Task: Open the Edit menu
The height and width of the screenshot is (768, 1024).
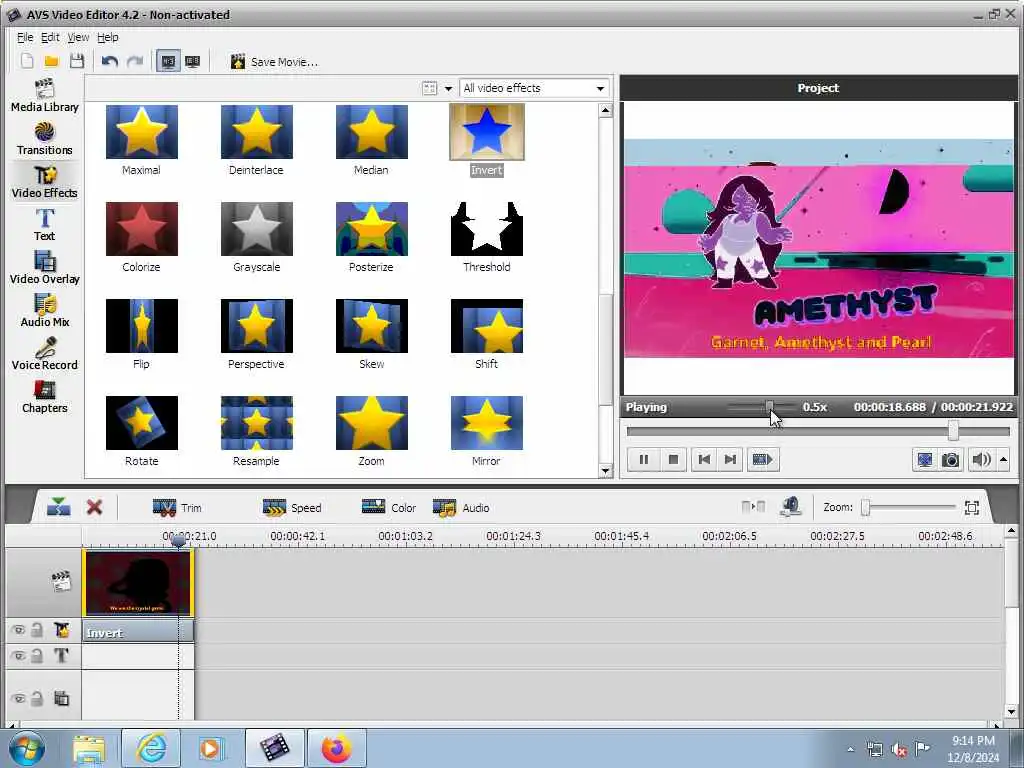Action: click(x=50, y=37)
